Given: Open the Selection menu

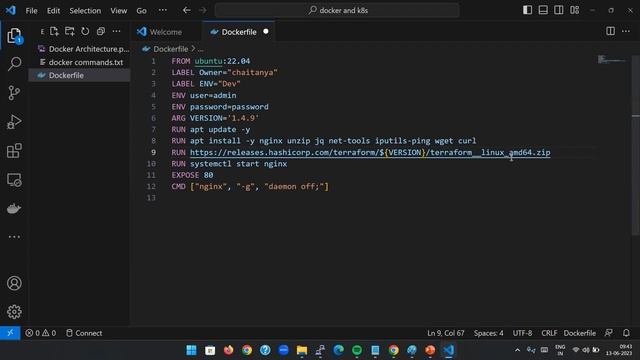Looking at the screenshot, I should click(x=85, y=11).
